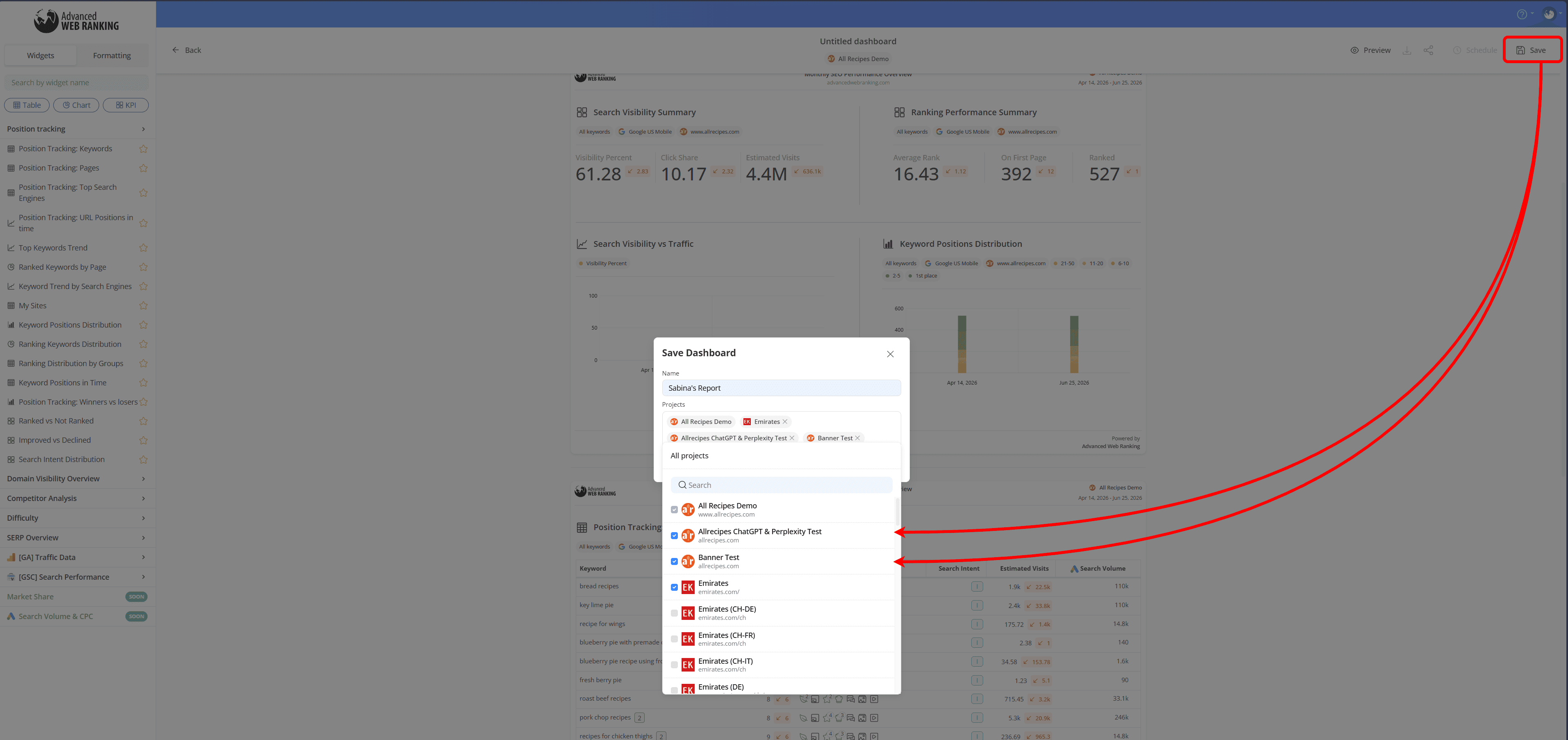Image resolution: width=1568 pixels, height=740 pixels.
Task: Uncheck the Emirates project checkbox
Action: pos(675,588)
